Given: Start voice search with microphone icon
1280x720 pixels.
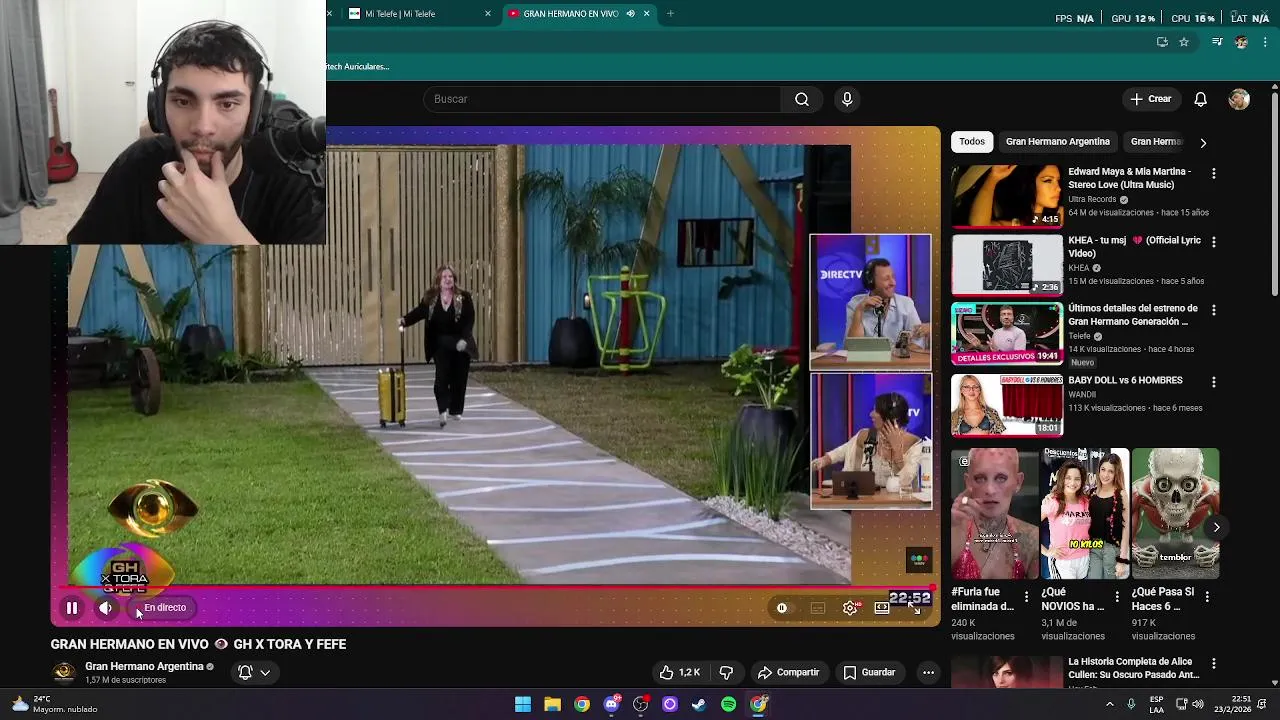Looking at the screenshot, I should tap(847, 99).
